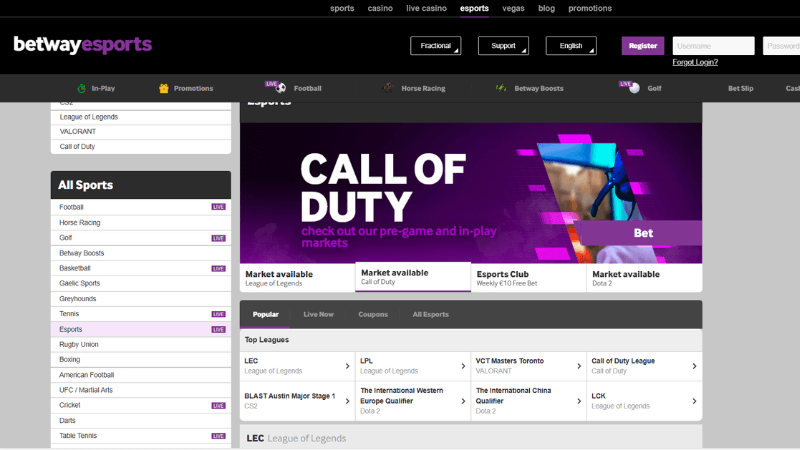Open Greyhounds in All Sports list
Screen dimensions: 800x450
coord(141,299)
